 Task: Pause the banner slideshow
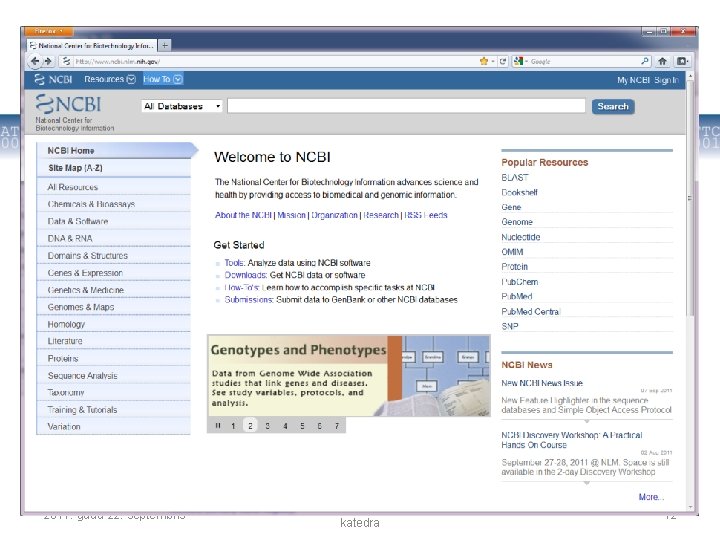coord(218,426)
